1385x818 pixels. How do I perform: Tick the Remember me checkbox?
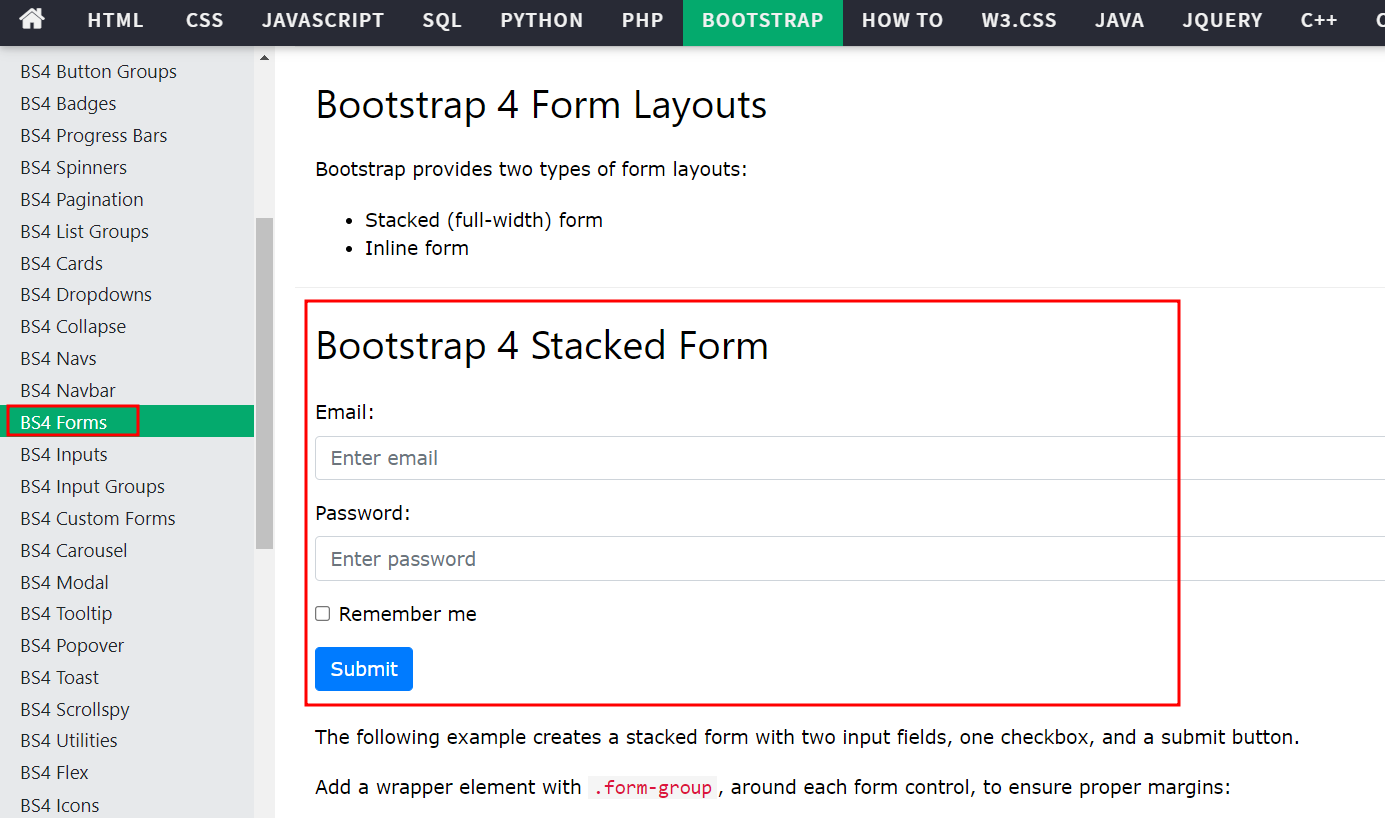click(x=323, y=614)
